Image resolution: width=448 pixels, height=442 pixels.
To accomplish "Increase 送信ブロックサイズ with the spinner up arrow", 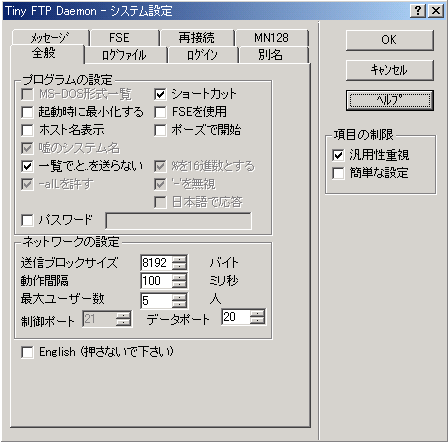I will [x=179, y=259].
